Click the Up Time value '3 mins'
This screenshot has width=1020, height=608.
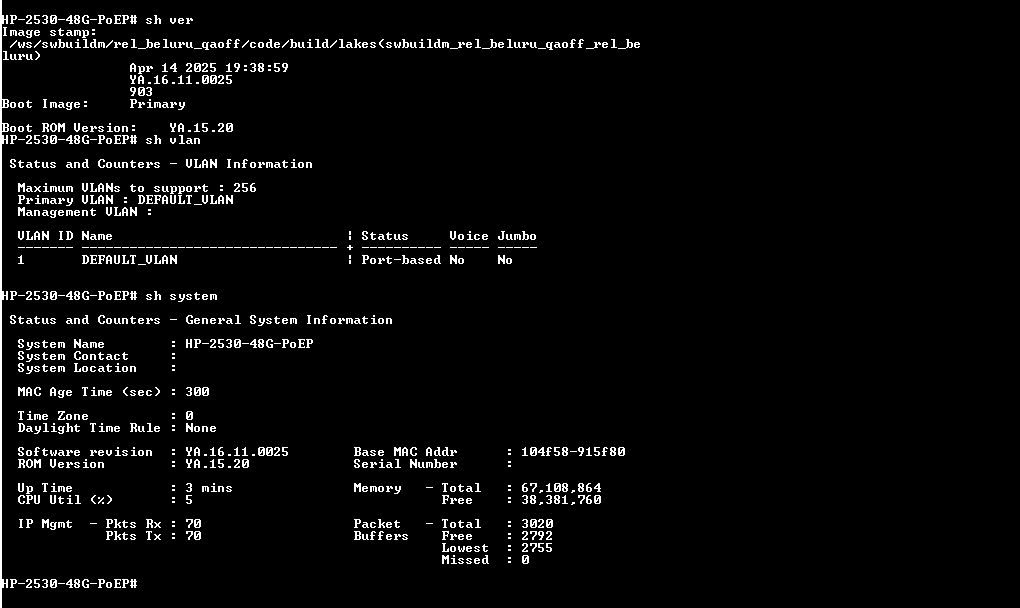[x=209, y=488]
